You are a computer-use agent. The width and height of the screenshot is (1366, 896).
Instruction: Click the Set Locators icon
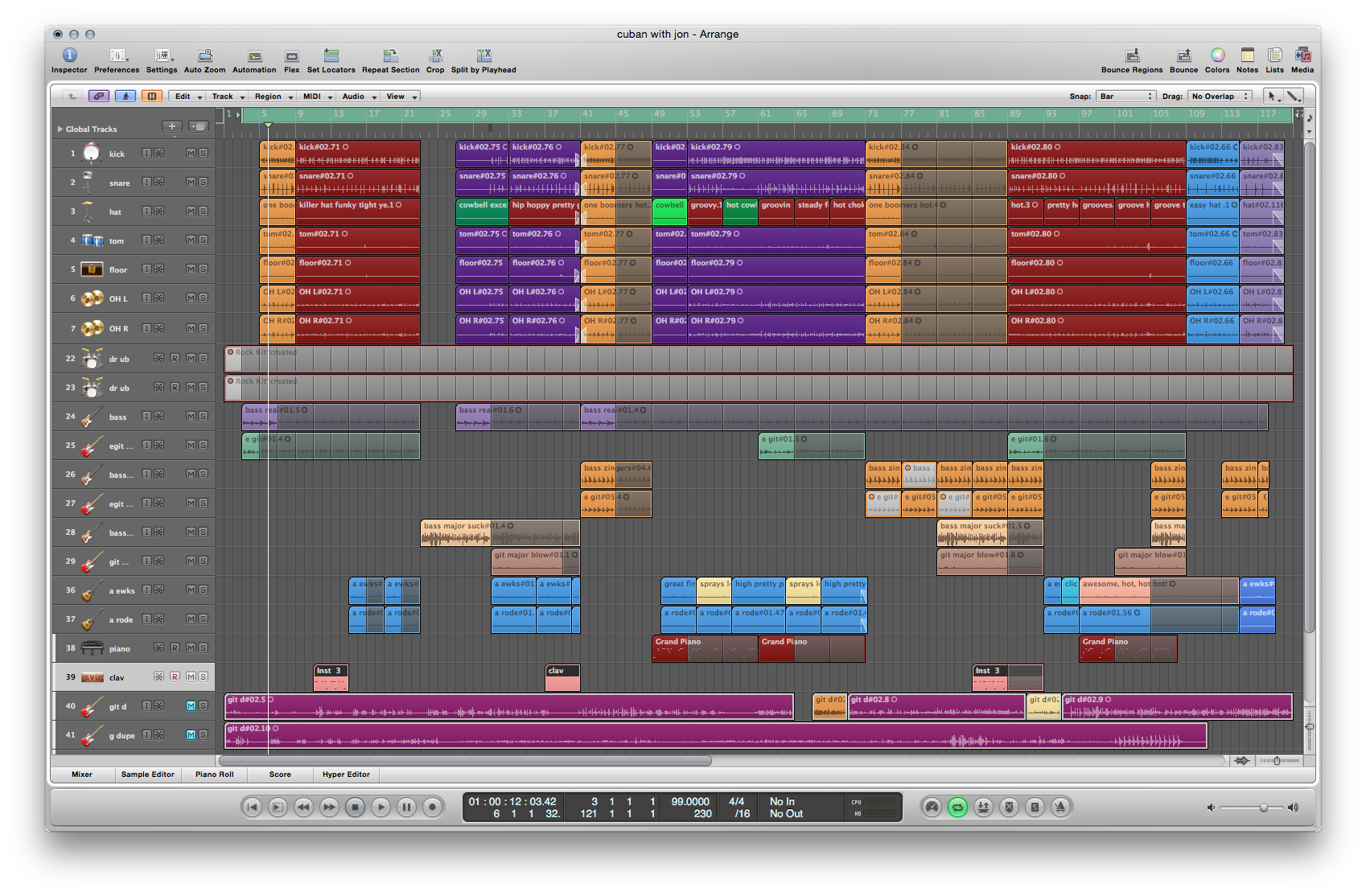331,55
